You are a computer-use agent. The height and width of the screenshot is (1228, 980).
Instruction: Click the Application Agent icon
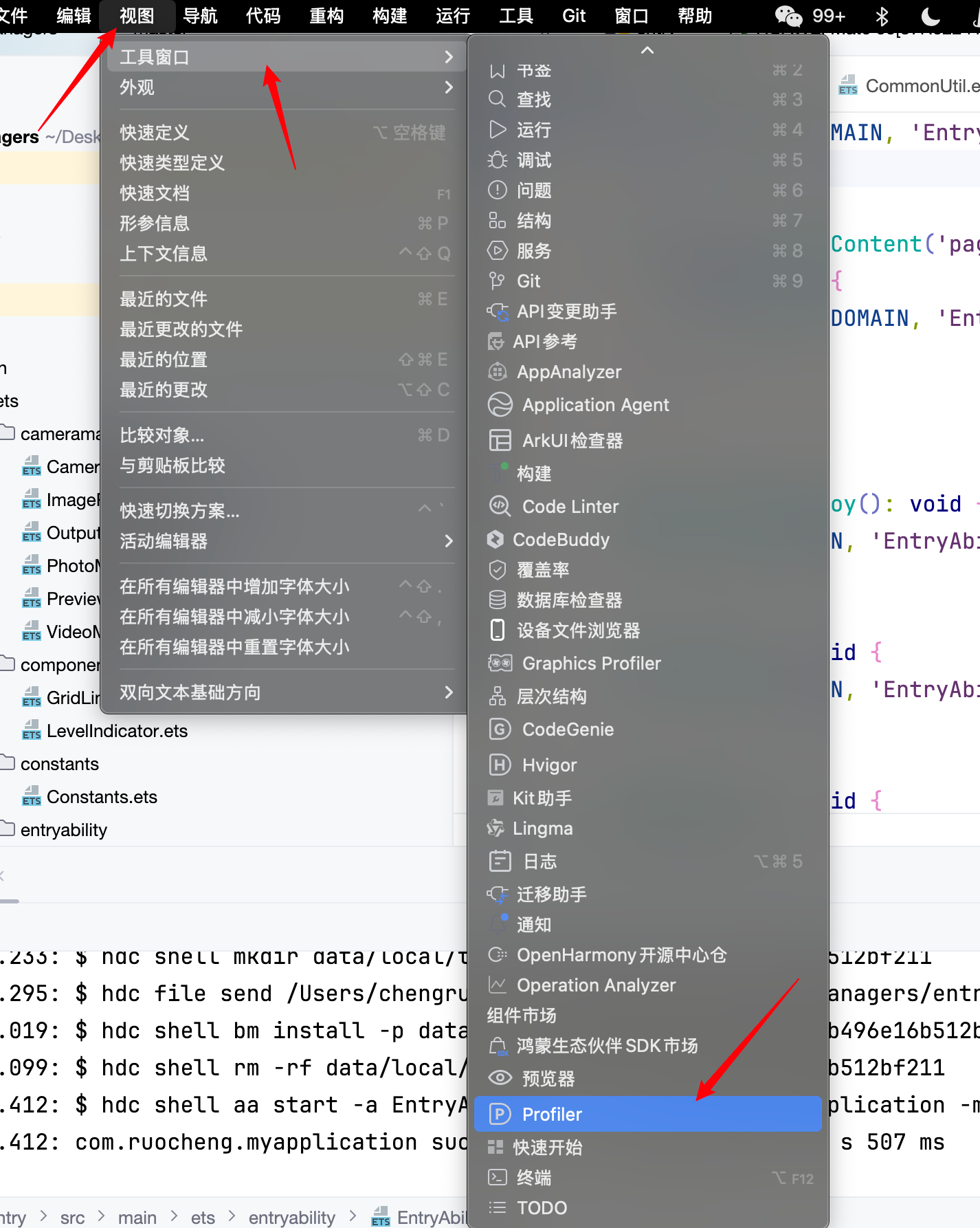[x=500, y=405]
